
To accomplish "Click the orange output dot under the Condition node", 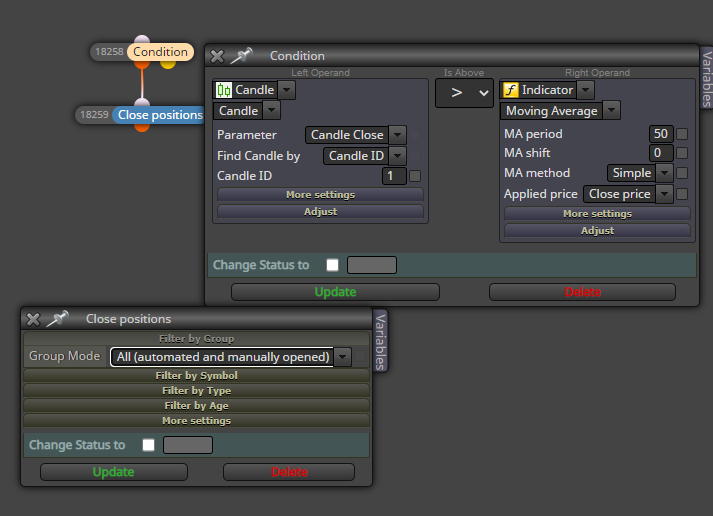I will pyautogui.click(x=142, y=65).
